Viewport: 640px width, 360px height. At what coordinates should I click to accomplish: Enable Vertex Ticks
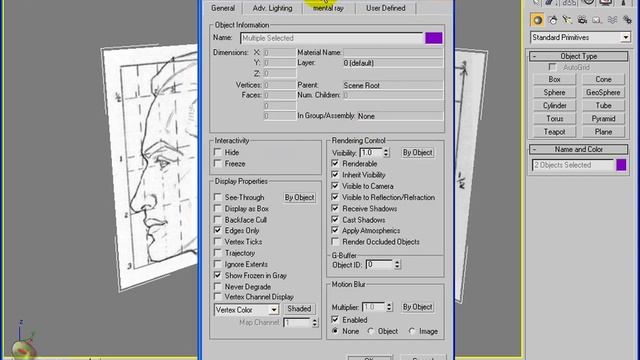tap(218, 242)
